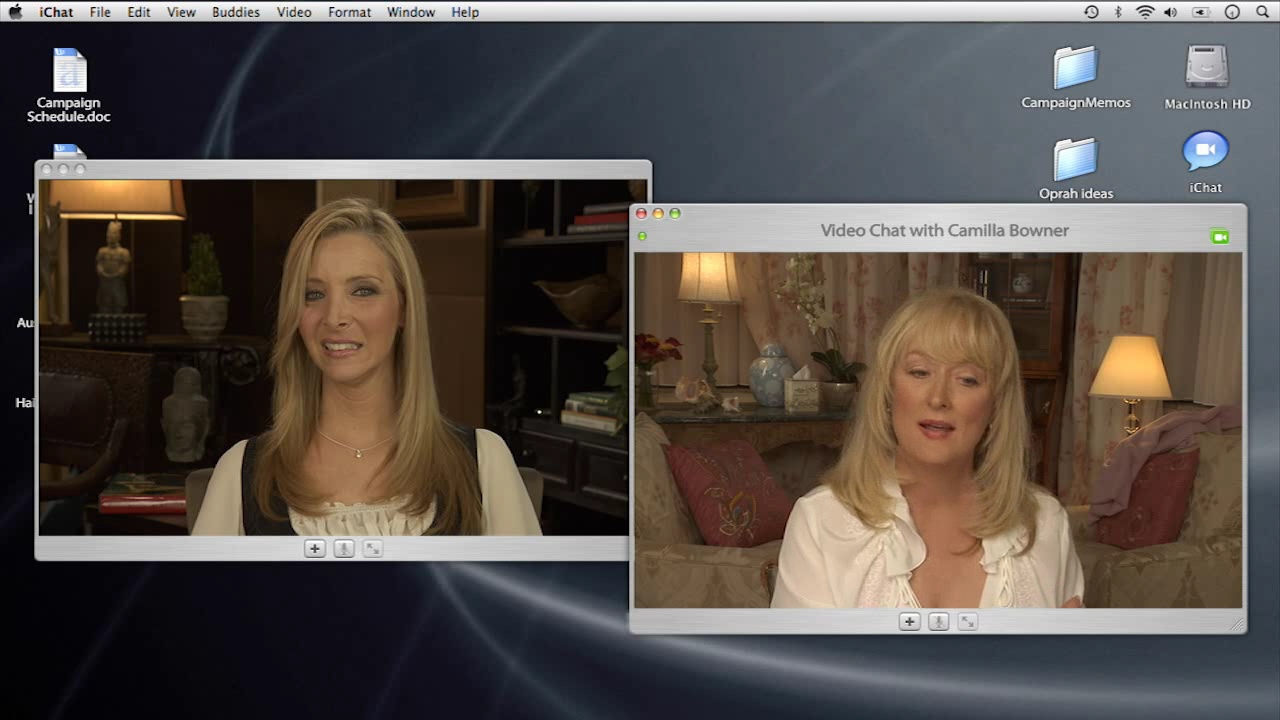Minimize the Camilla Bowner chat window
This screenshot has width=1280, height=720.
(658, 213)
